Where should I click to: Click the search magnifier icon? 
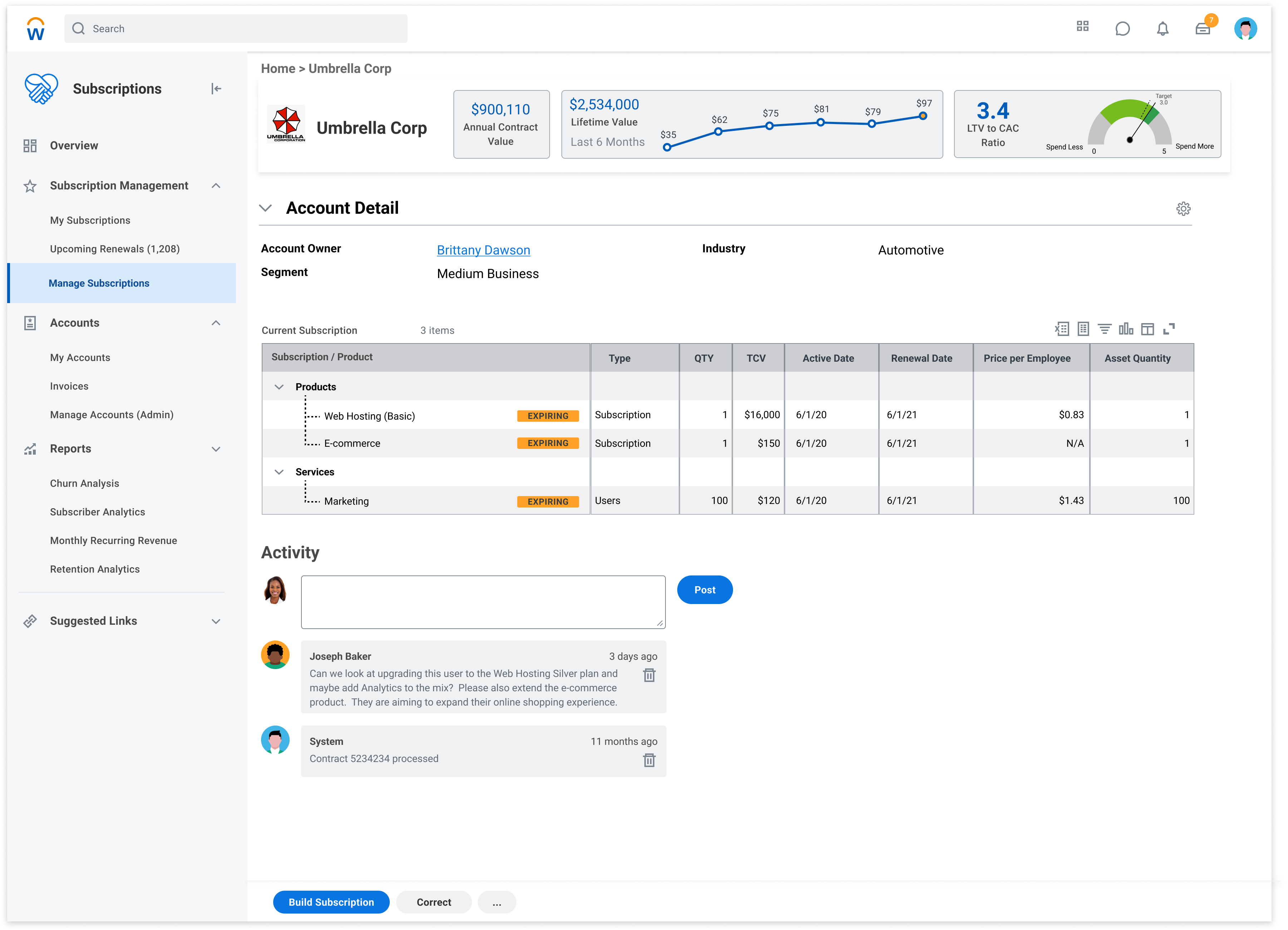coord(78,28)
